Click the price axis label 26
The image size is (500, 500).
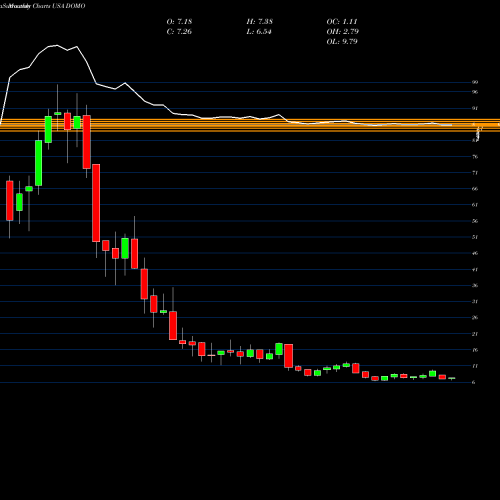(475, 317)
